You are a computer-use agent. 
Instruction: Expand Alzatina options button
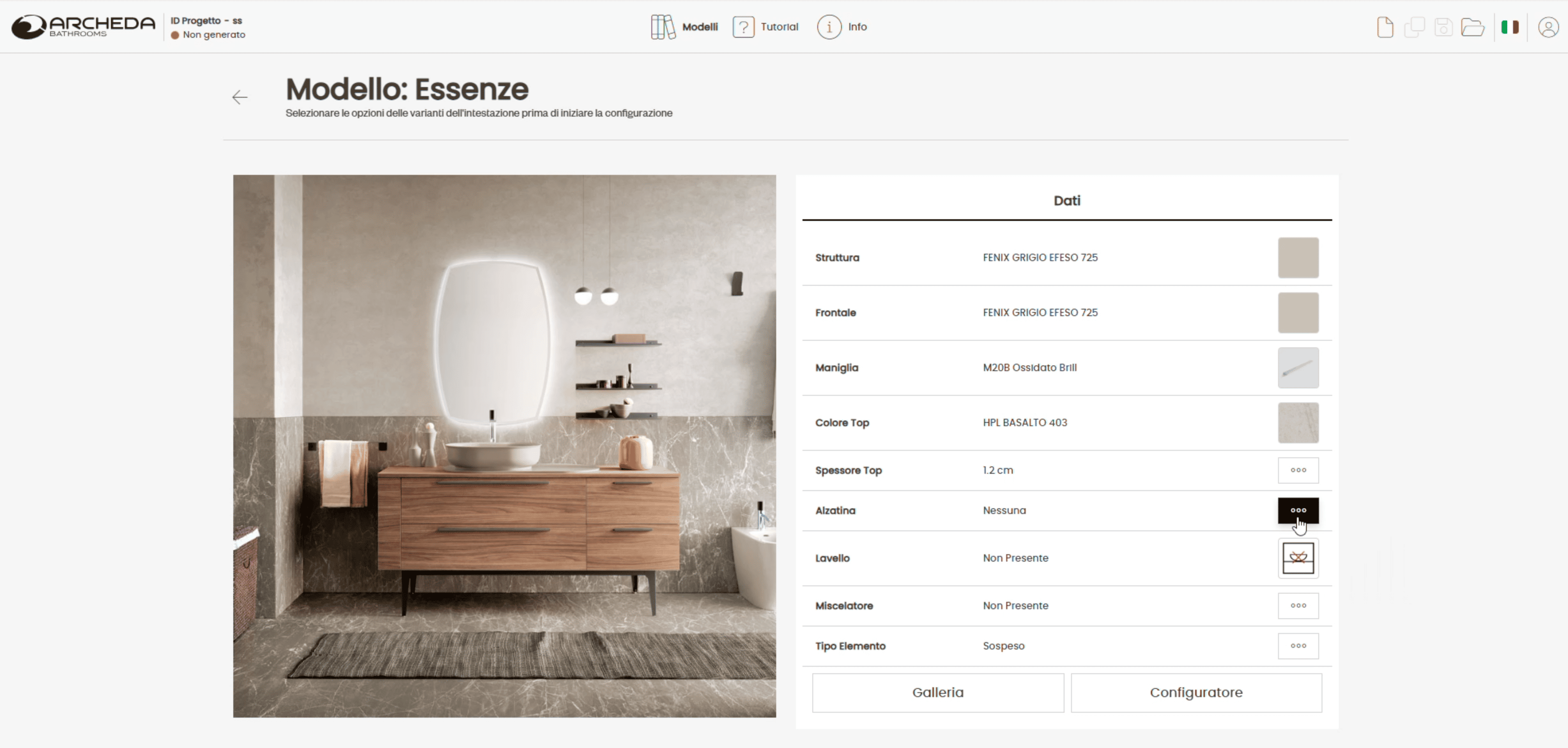click(x=1298, y=510)
